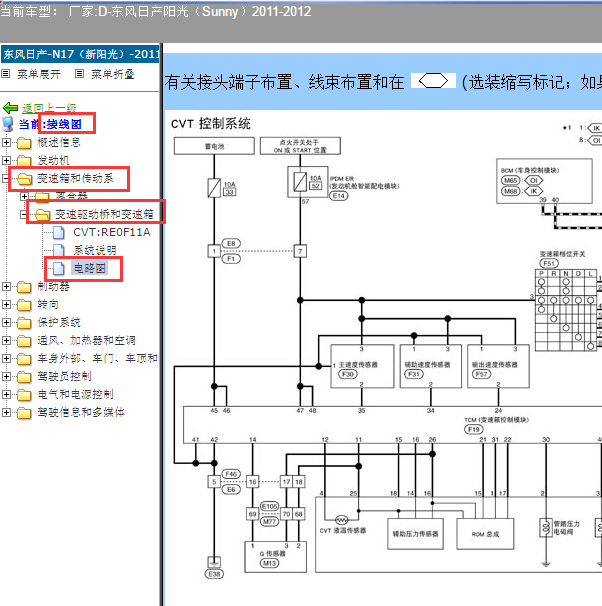Click the 保护系统 folder icon

24,323
